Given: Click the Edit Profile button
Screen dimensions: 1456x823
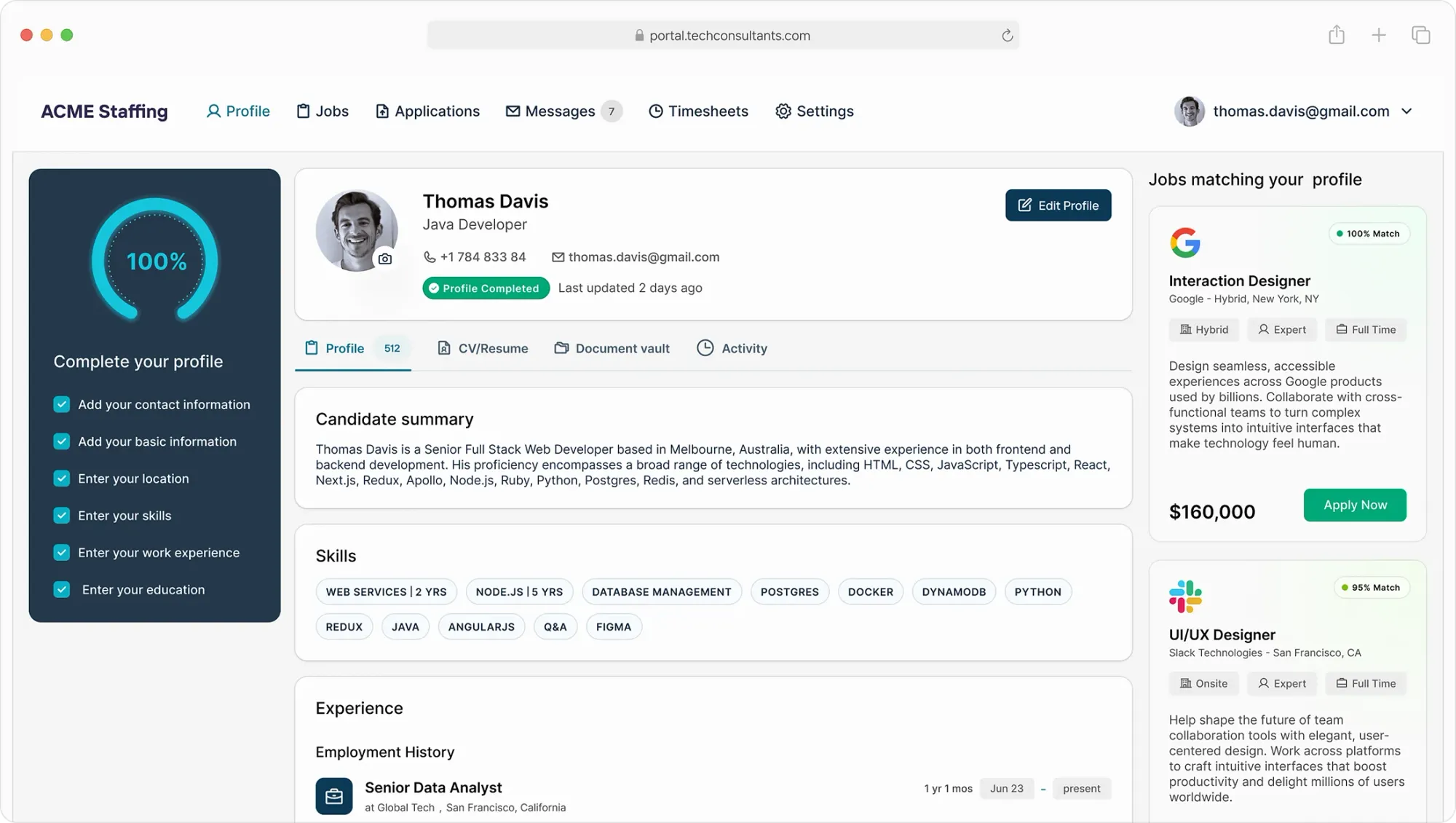Looking at the screenshot, I should tap(1059, 205).
